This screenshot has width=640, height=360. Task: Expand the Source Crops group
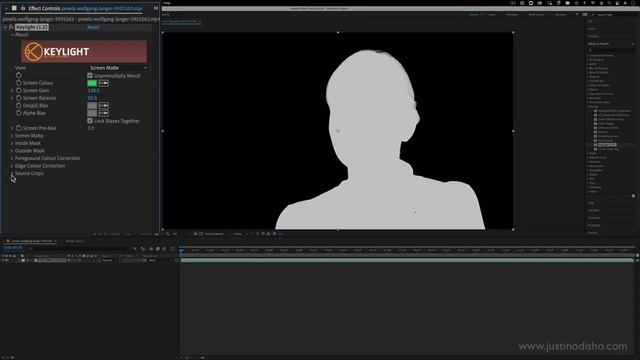pyautogui.click(x=12, y=173)
